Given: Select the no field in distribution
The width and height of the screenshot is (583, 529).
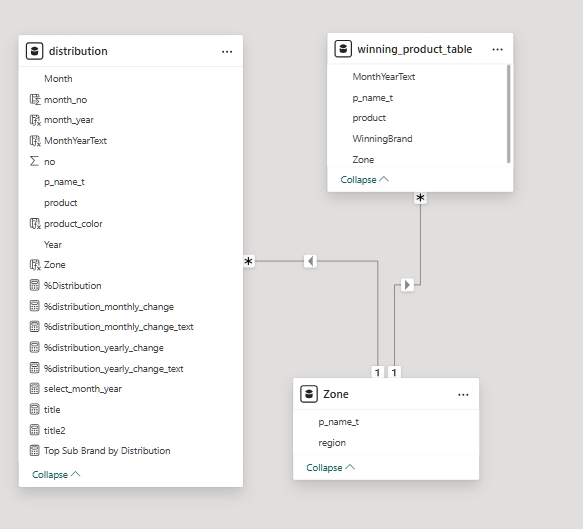Looking at the screenshot, I should click(x=49, y=162).
